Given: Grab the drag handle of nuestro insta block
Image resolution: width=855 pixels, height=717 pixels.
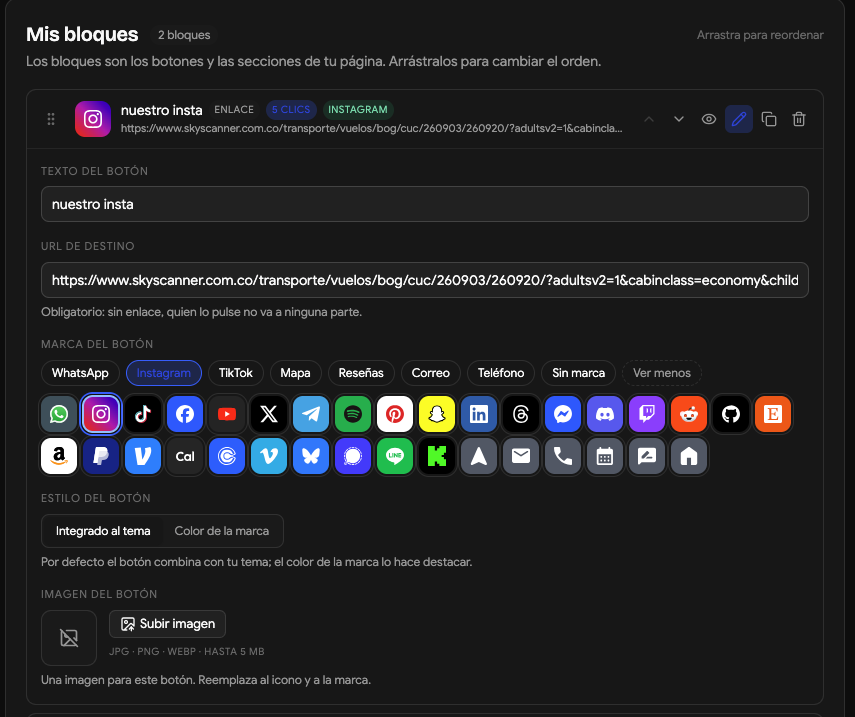Looking at the screenshot, I should (51, 119).
